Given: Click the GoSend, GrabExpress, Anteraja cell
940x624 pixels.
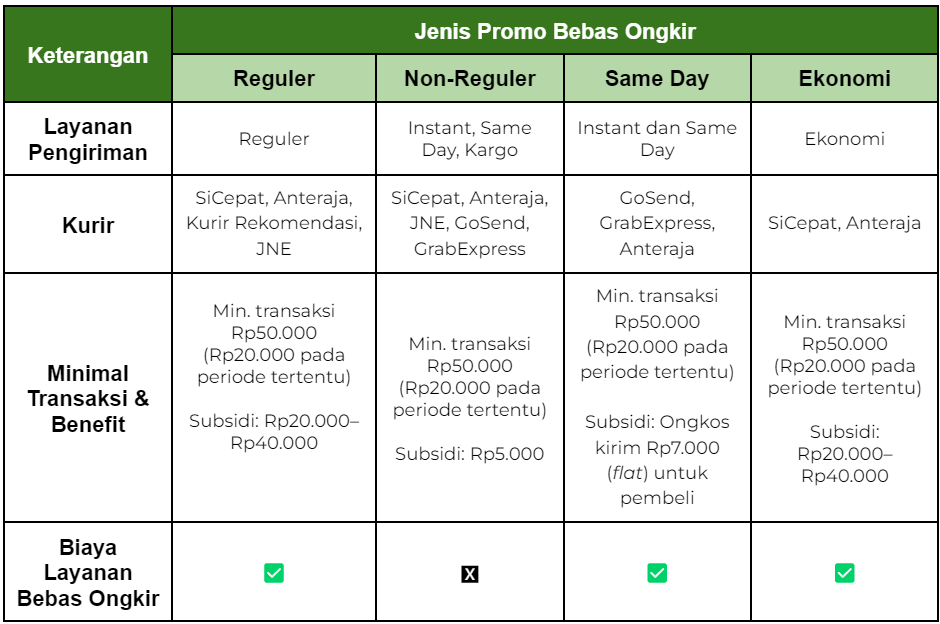Looking at the screenshot, I should pyautogui.click(x=657, y=224).
